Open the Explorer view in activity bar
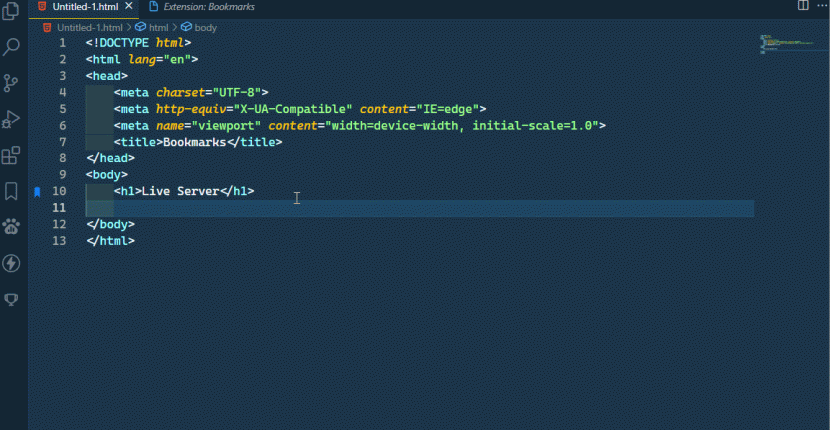 pos(12,13)
